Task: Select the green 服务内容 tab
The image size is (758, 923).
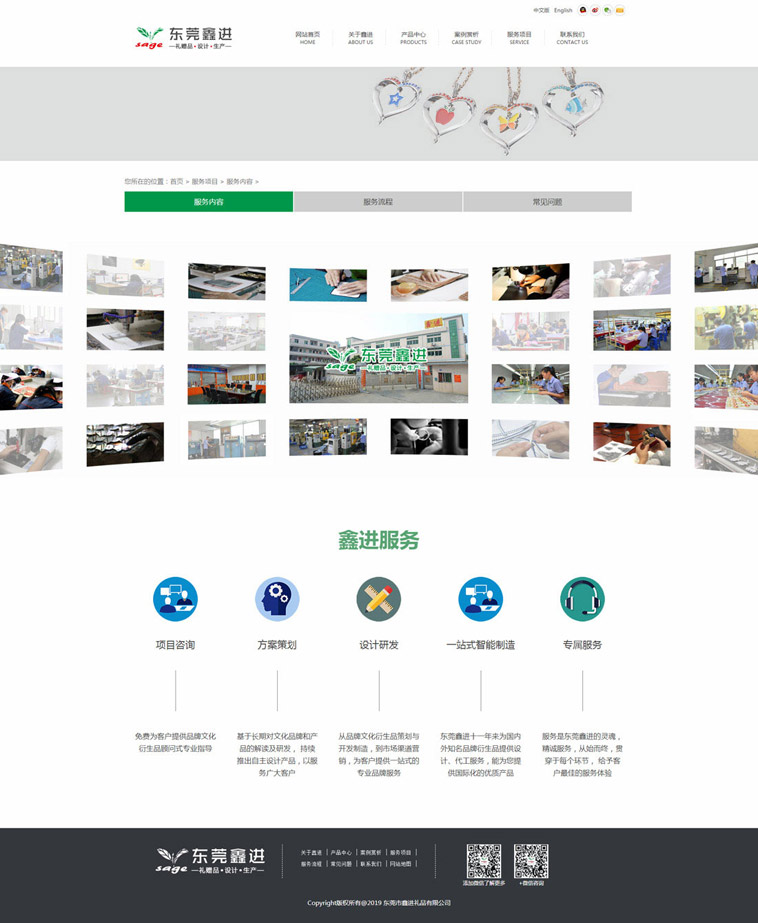Action: [x=208, y=202]
